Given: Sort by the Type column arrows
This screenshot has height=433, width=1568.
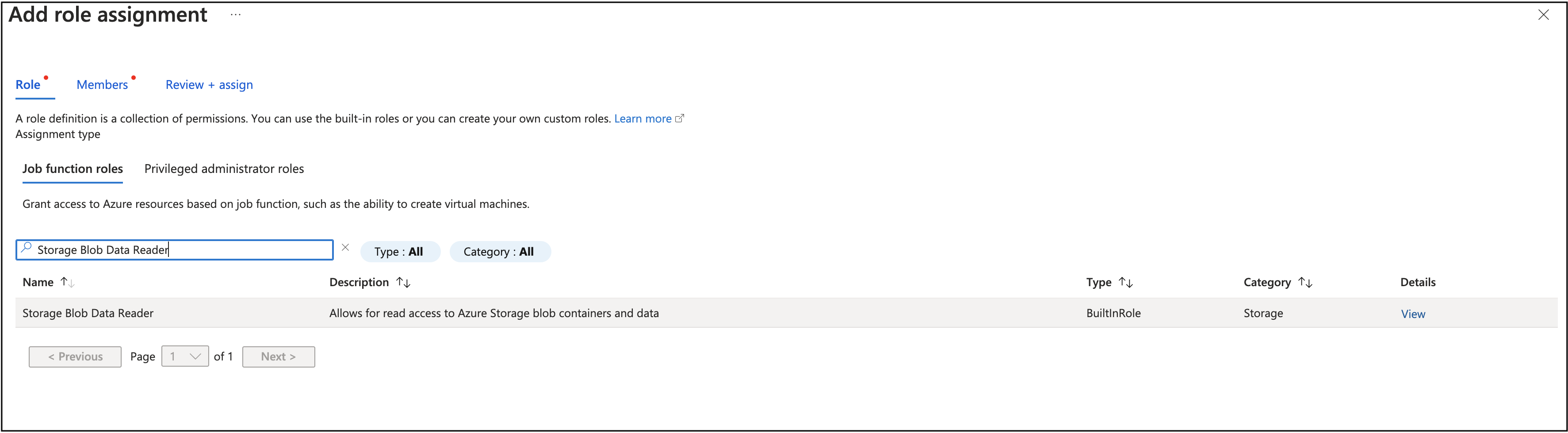Looking at the screenshot, I should pos(1127,282).
